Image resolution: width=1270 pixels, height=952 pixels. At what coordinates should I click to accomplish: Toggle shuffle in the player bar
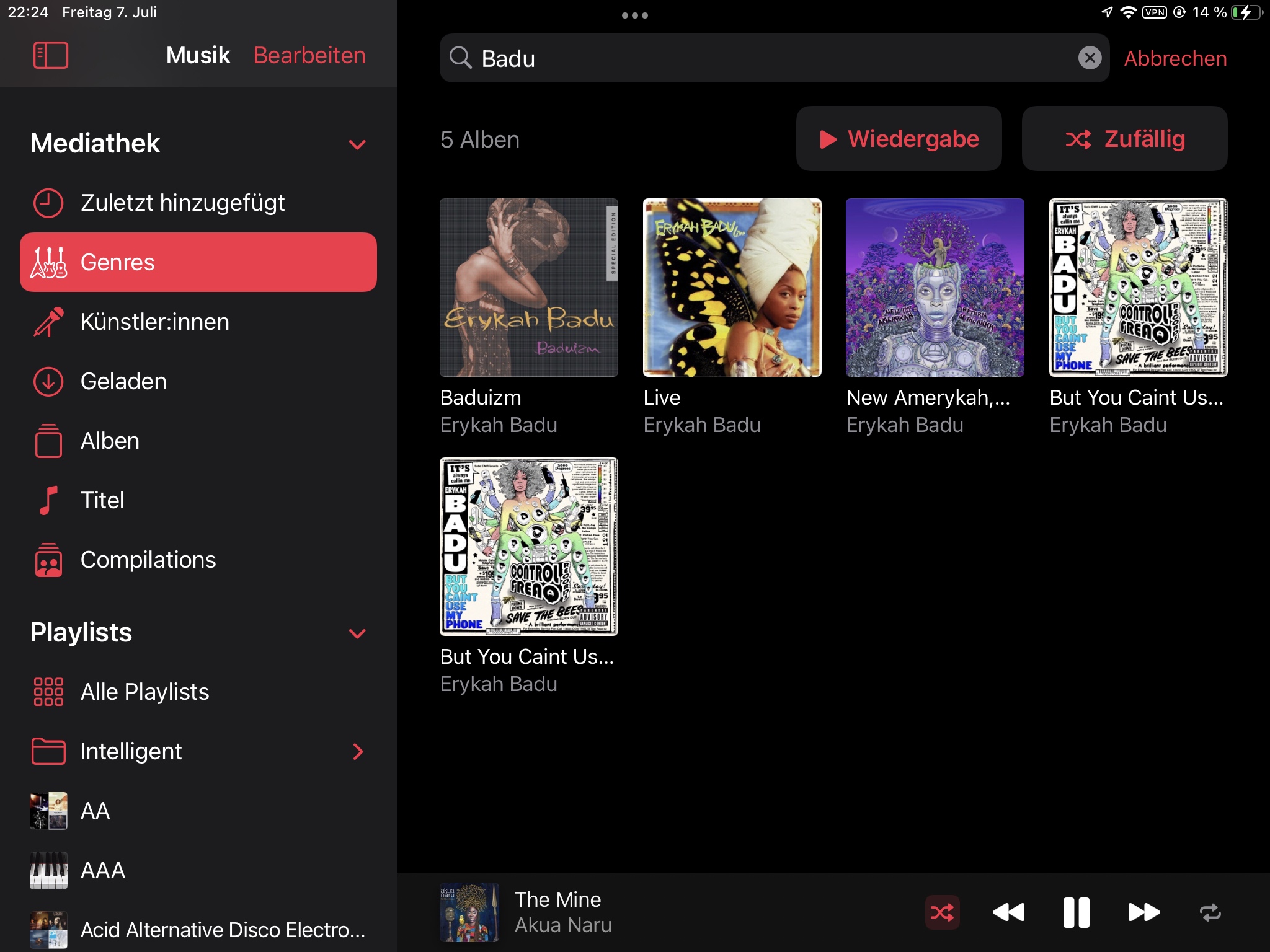point(942,912)
